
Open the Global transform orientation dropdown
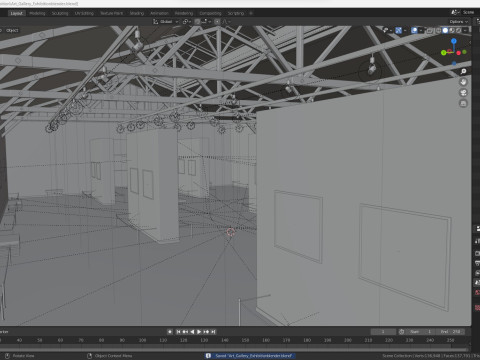tap(166, 22)
